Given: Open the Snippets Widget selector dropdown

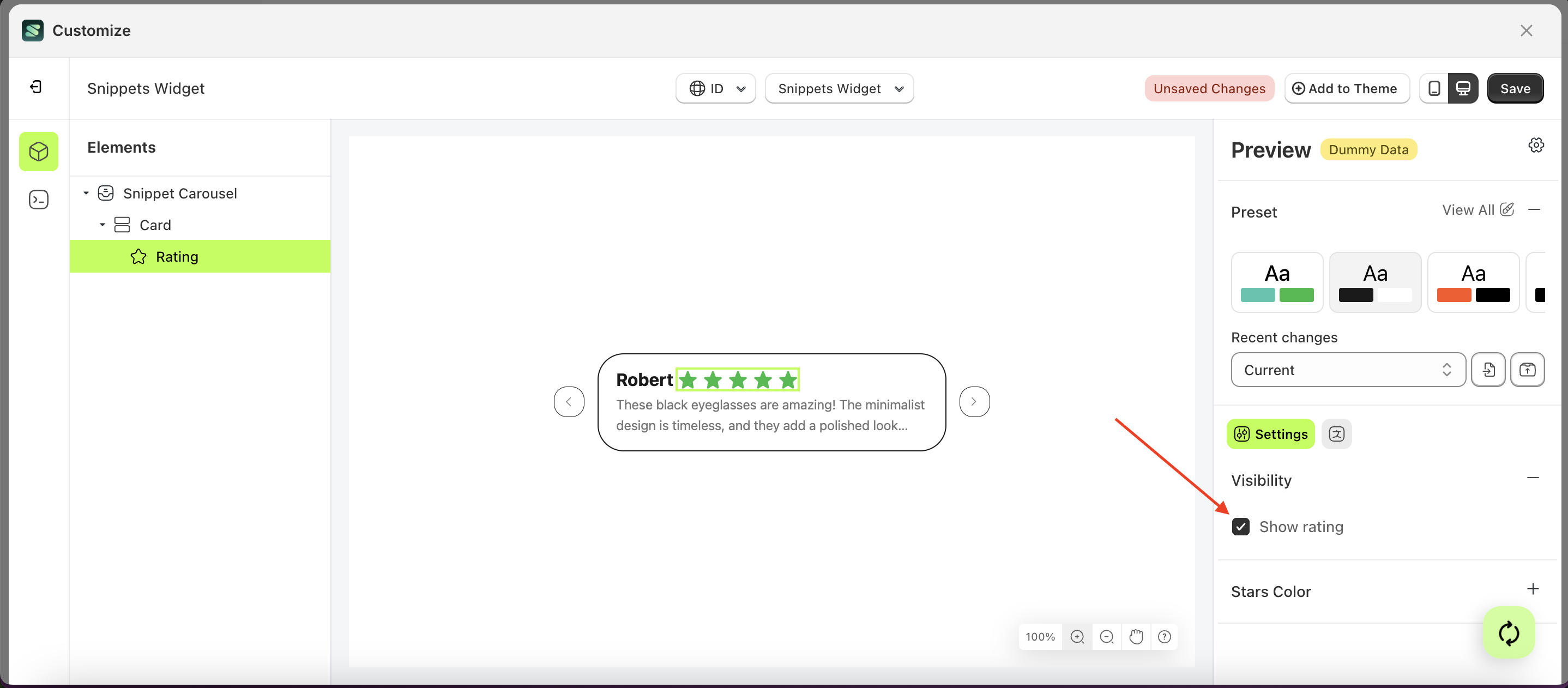Looking at the screenshot, I should pyautogui.click(x=840, y=88).
